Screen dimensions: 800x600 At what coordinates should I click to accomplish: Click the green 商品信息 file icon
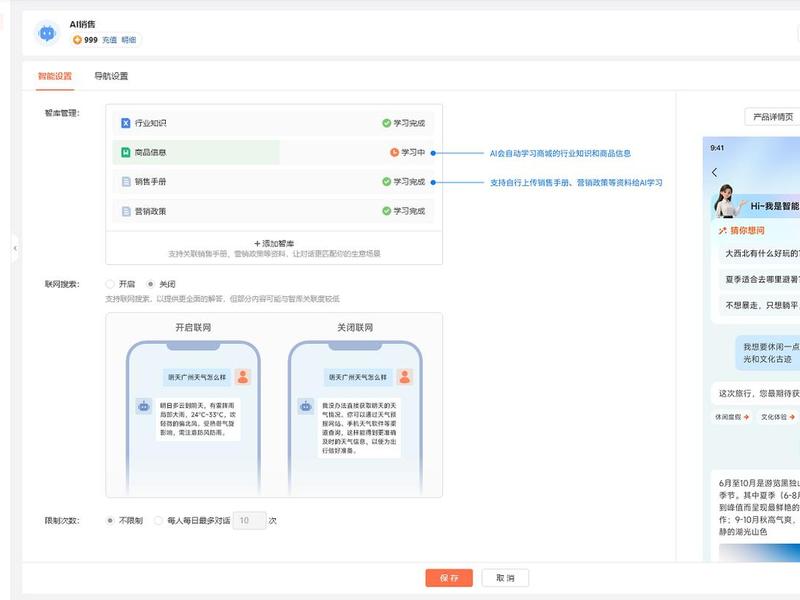pos(126,153)
